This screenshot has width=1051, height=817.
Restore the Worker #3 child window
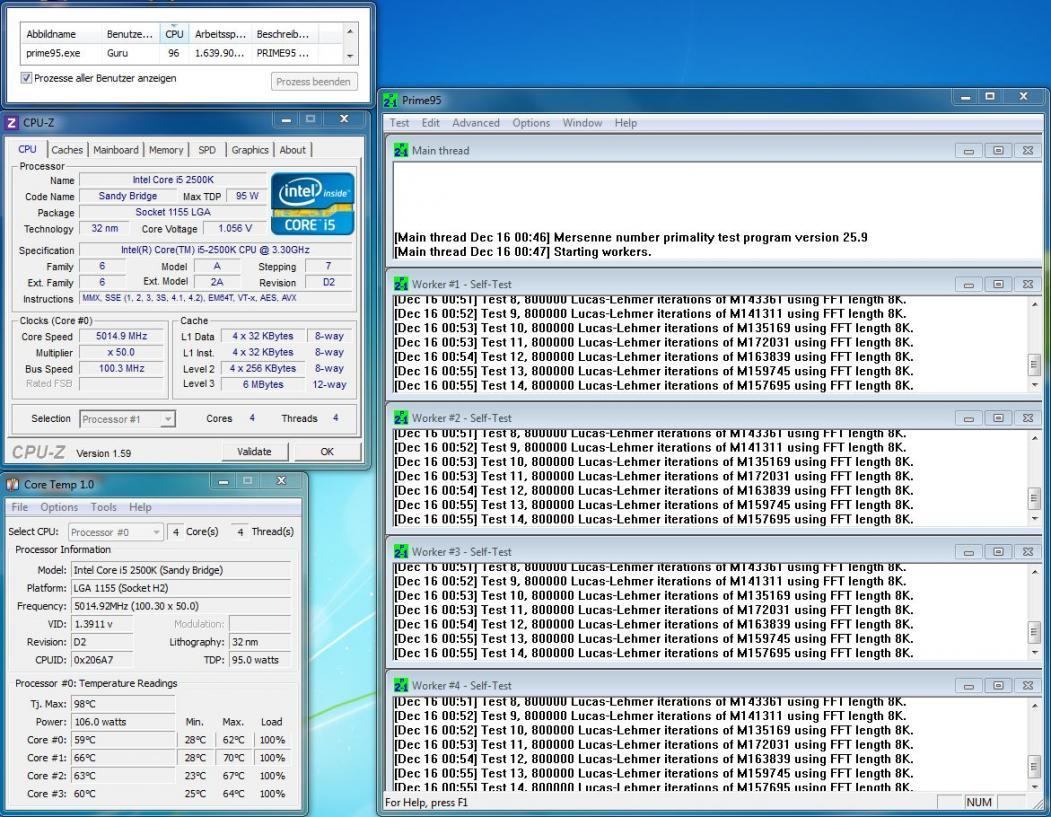point(998,552)
